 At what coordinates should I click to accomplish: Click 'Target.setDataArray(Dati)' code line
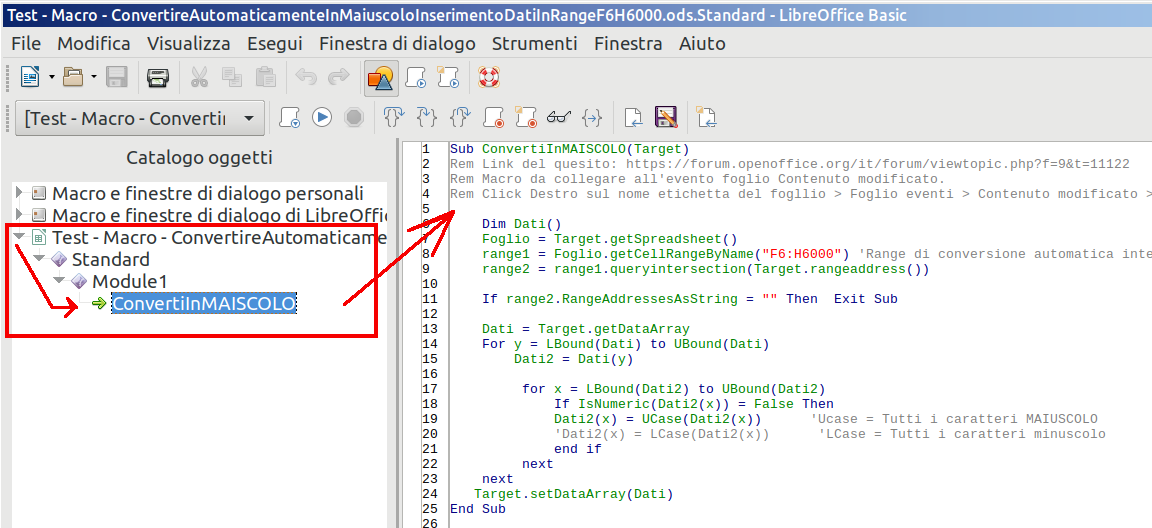tap(573, 493)
